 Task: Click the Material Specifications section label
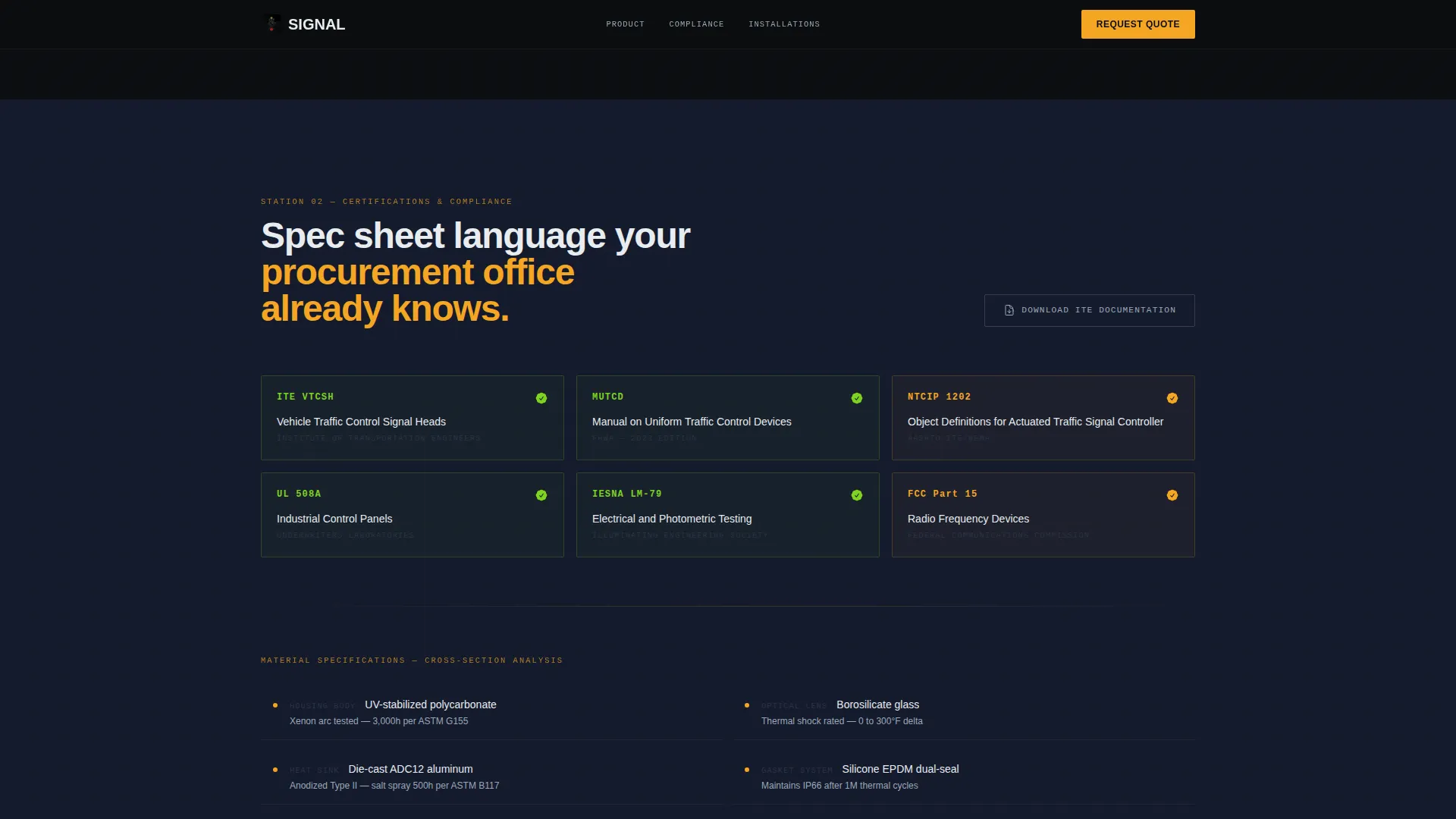412,661
